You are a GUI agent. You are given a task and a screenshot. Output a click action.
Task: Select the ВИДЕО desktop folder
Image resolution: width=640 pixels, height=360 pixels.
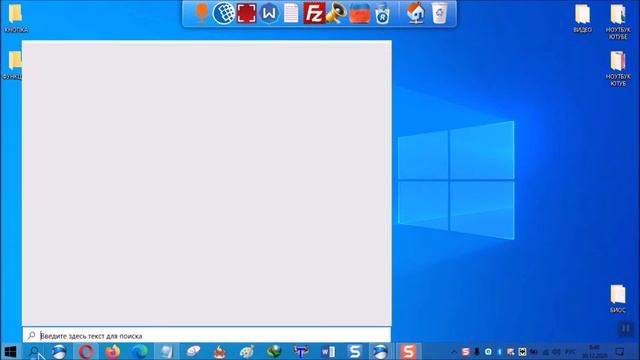point(582,18)
